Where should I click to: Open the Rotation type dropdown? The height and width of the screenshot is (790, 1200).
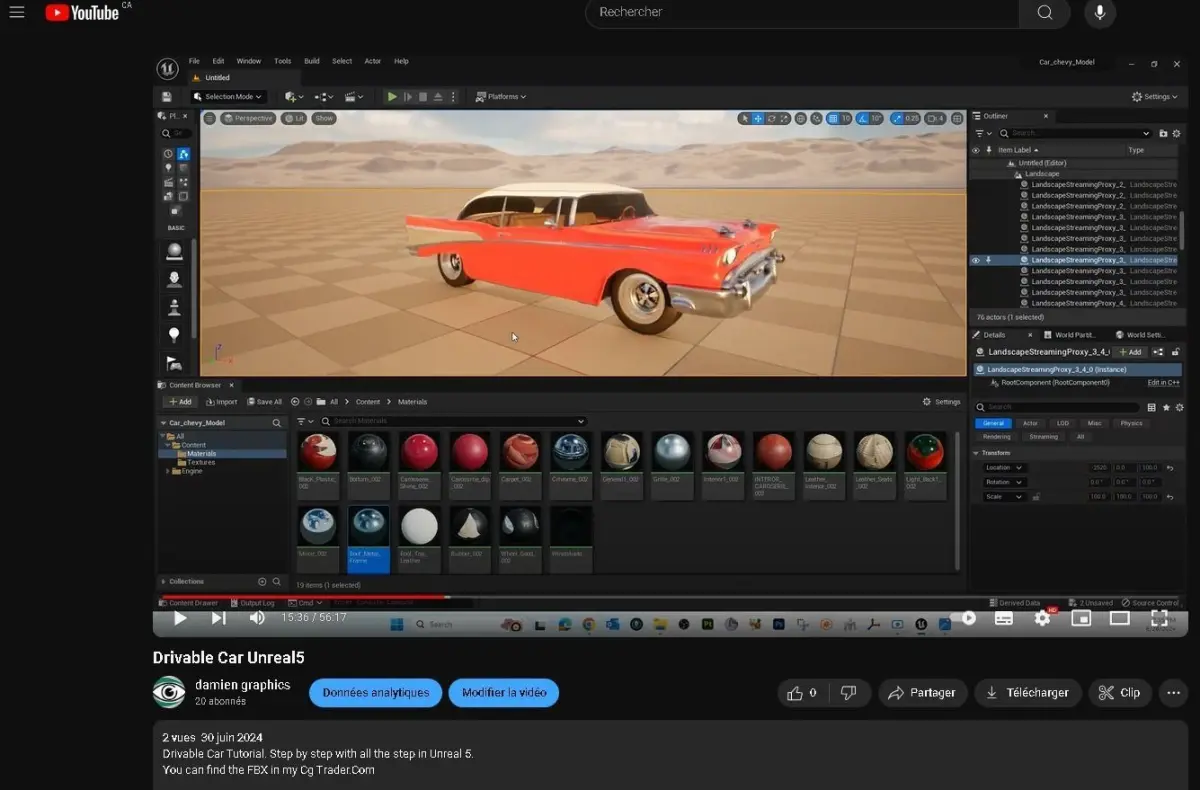(1004, 482)
